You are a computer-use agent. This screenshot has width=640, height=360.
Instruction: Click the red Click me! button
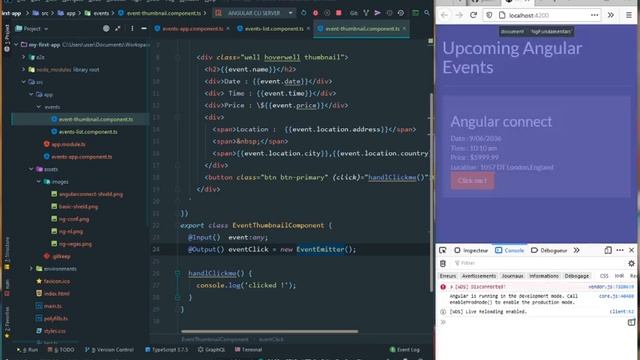472,180
